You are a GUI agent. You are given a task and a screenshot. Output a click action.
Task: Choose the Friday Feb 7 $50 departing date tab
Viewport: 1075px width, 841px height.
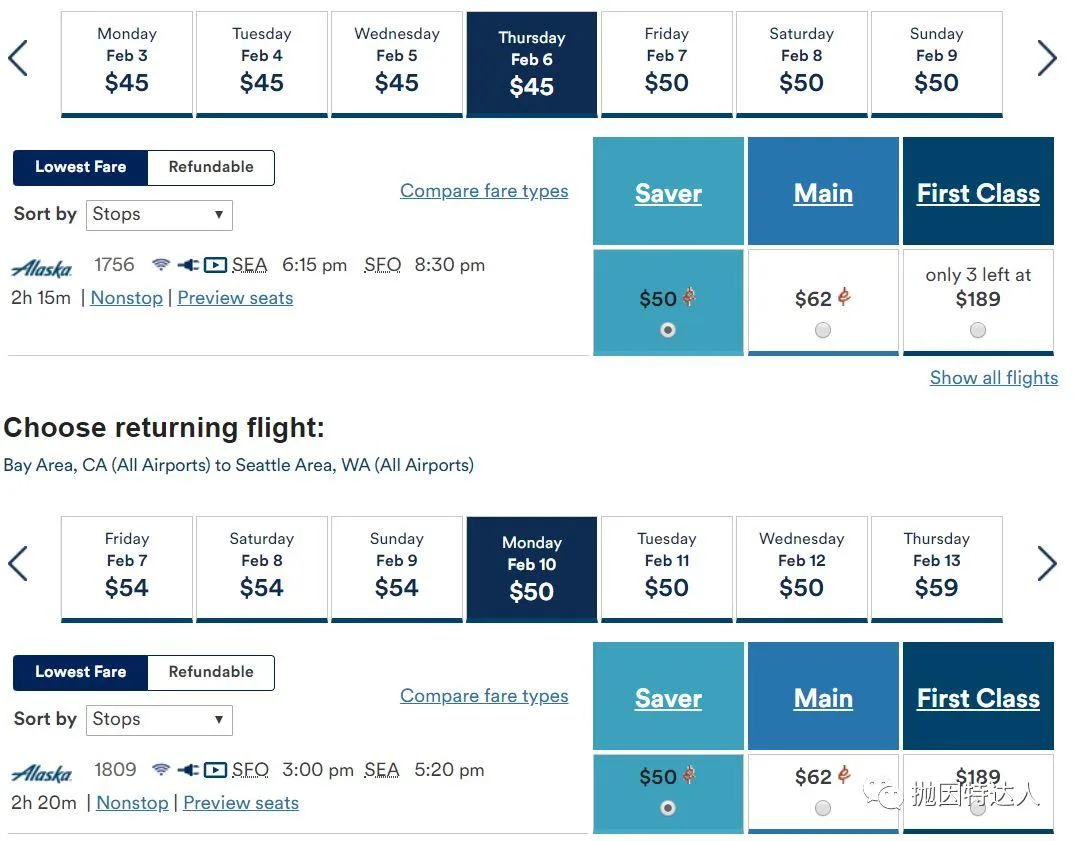666,64
